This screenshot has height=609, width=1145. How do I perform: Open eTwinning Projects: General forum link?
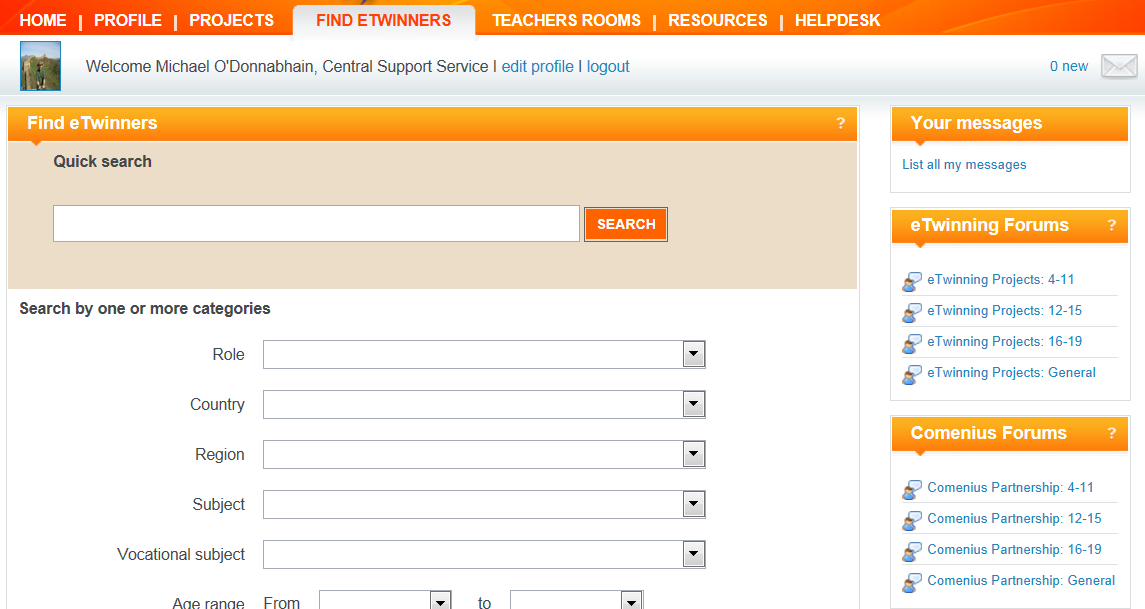(x=1011, y=372)
